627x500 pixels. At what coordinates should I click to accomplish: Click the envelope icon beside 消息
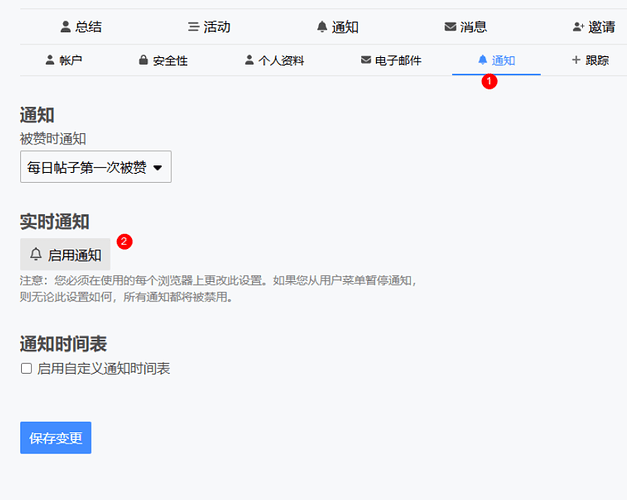pos(450,27)
